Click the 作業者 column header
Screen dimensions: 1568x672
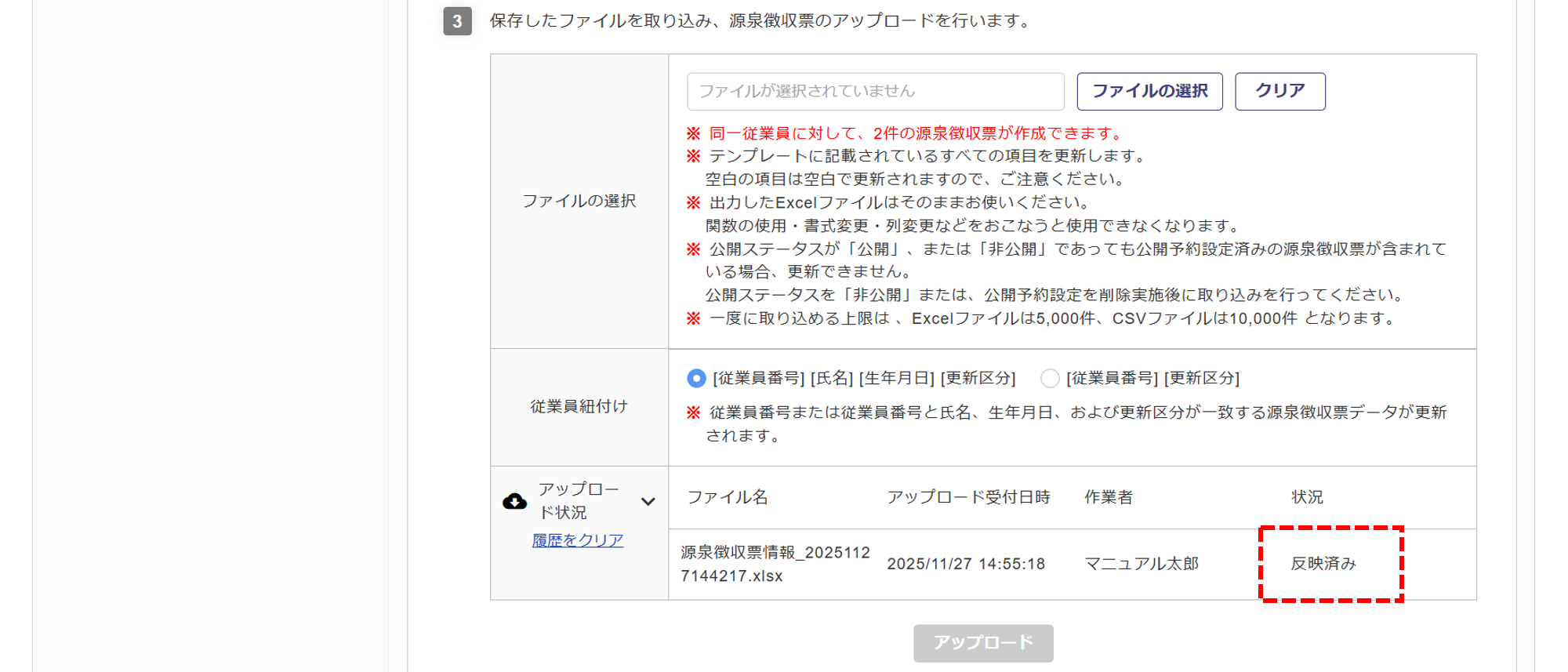click(x=1109, y=497)
